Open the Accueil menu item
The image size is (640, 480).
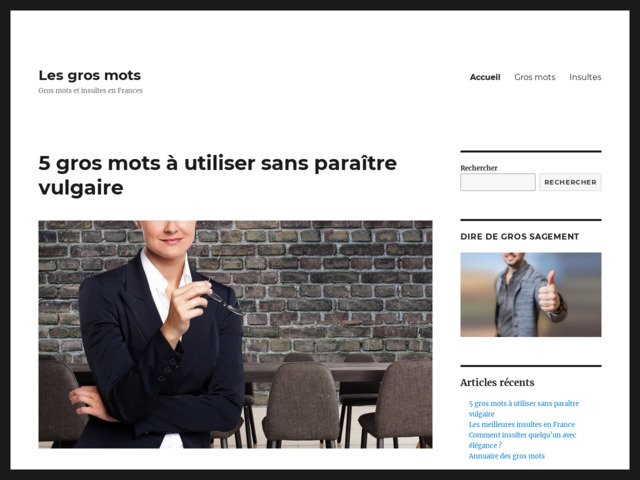(485, 77)
